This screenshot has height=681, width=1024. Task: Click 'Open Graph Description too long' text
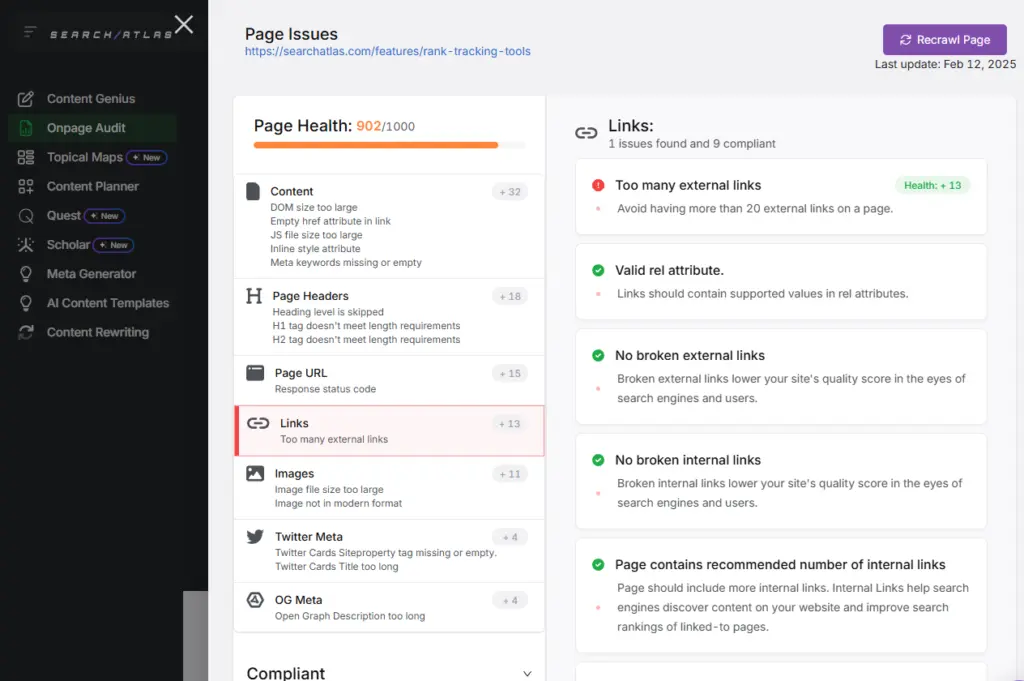[x=349, y=616]
